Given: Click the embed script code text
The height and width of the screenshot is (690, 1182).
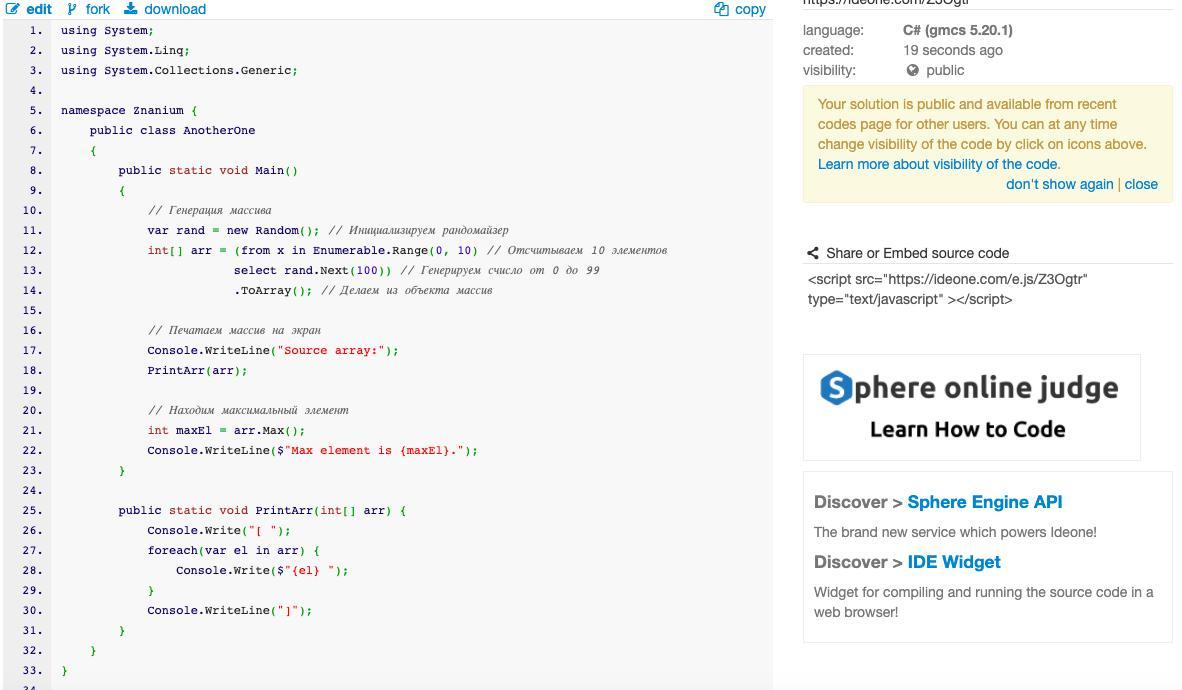Looking at the screenshot, I should (946, 289).
